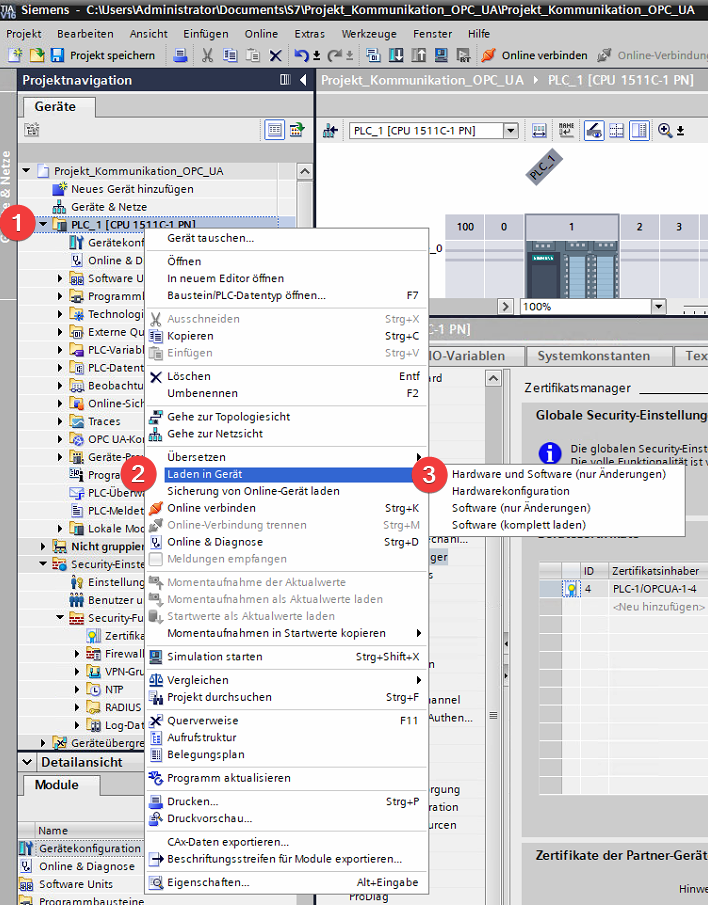Screen dimensions: 708x905
Task: Open Übersetzen submenu in the context menu
Action: [x=286, y=457]
